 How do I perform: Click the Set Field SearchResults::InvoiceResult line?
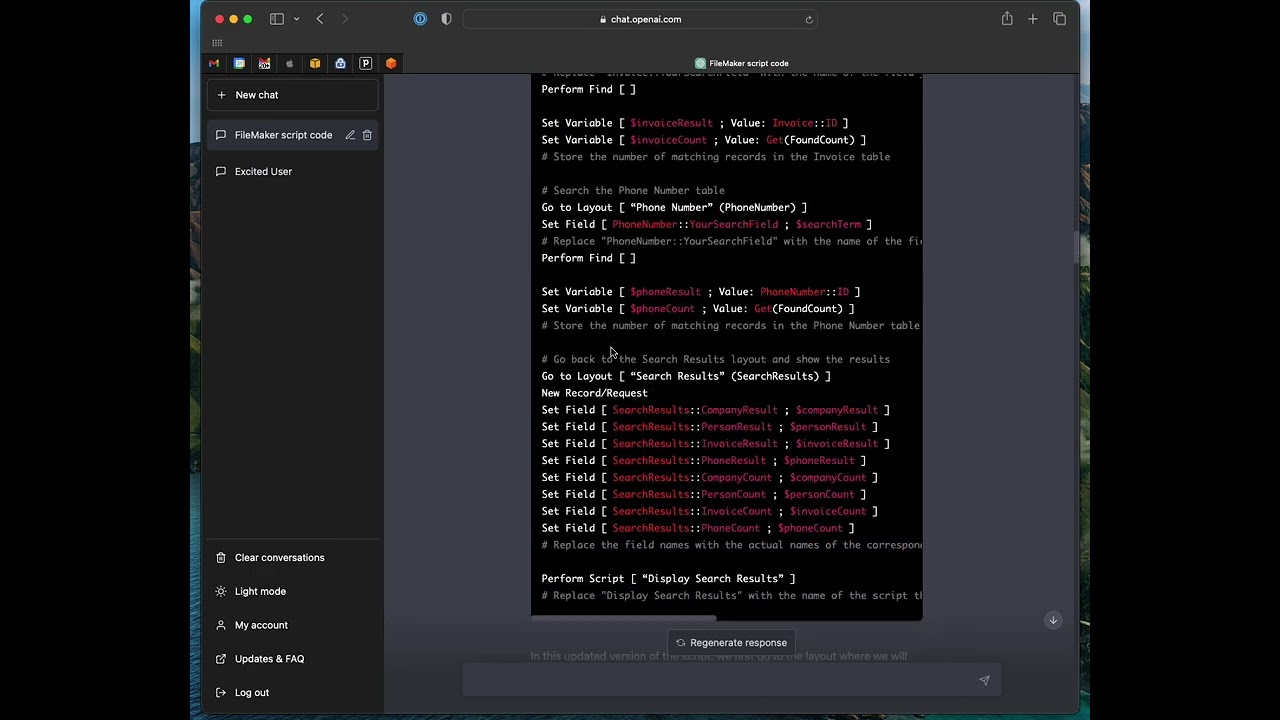pyautogui.click(x=715, y=444)
